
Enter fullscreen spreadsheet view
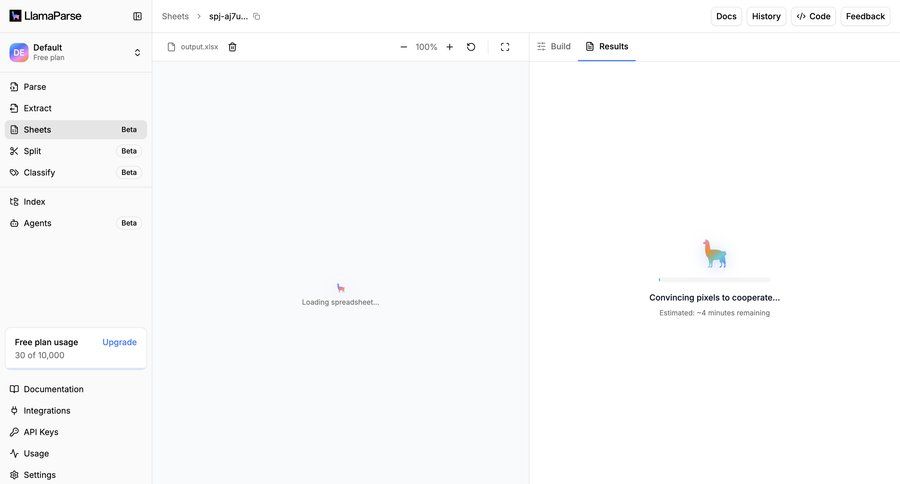pos(505,47)
